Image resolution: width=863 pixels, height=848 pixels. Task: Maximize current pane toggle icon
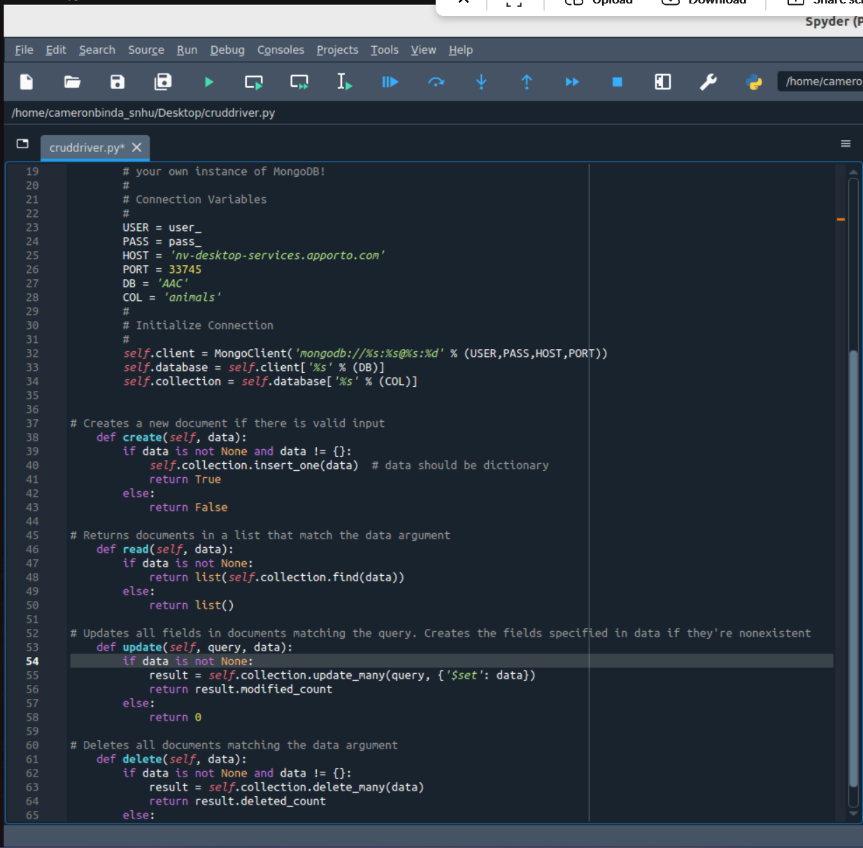click(663, 82)
